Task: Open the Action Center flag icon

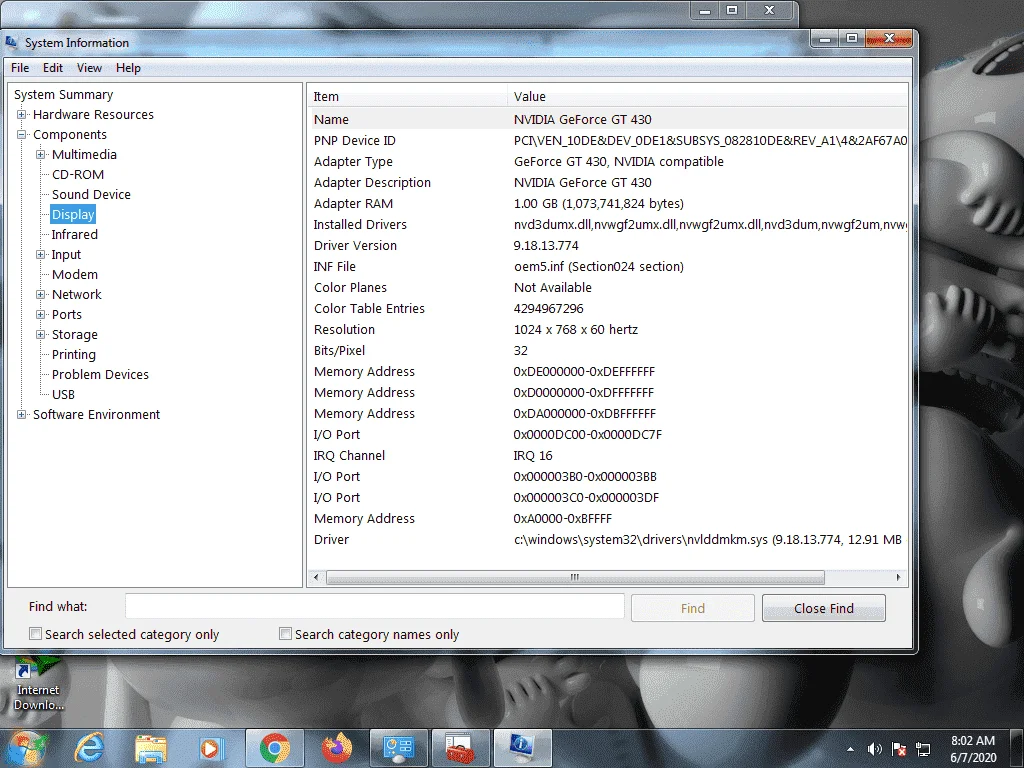Action: [899, 749]
